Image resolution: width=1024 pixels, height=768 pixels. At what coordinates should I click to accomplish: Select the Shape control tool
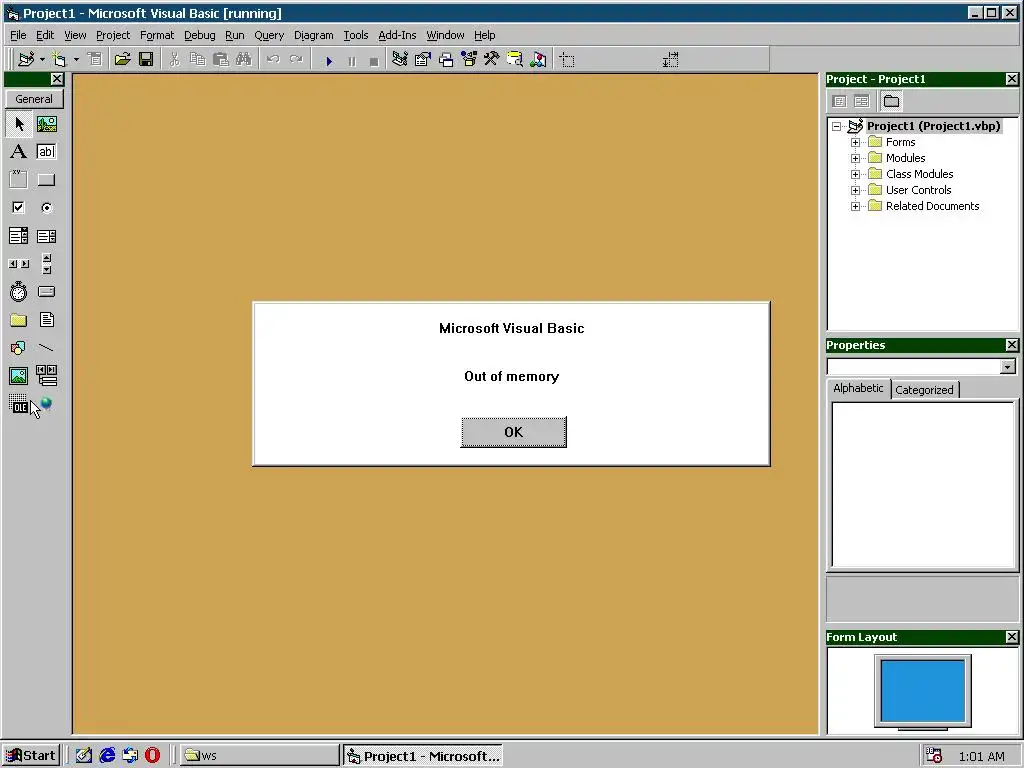coord(19,348)
